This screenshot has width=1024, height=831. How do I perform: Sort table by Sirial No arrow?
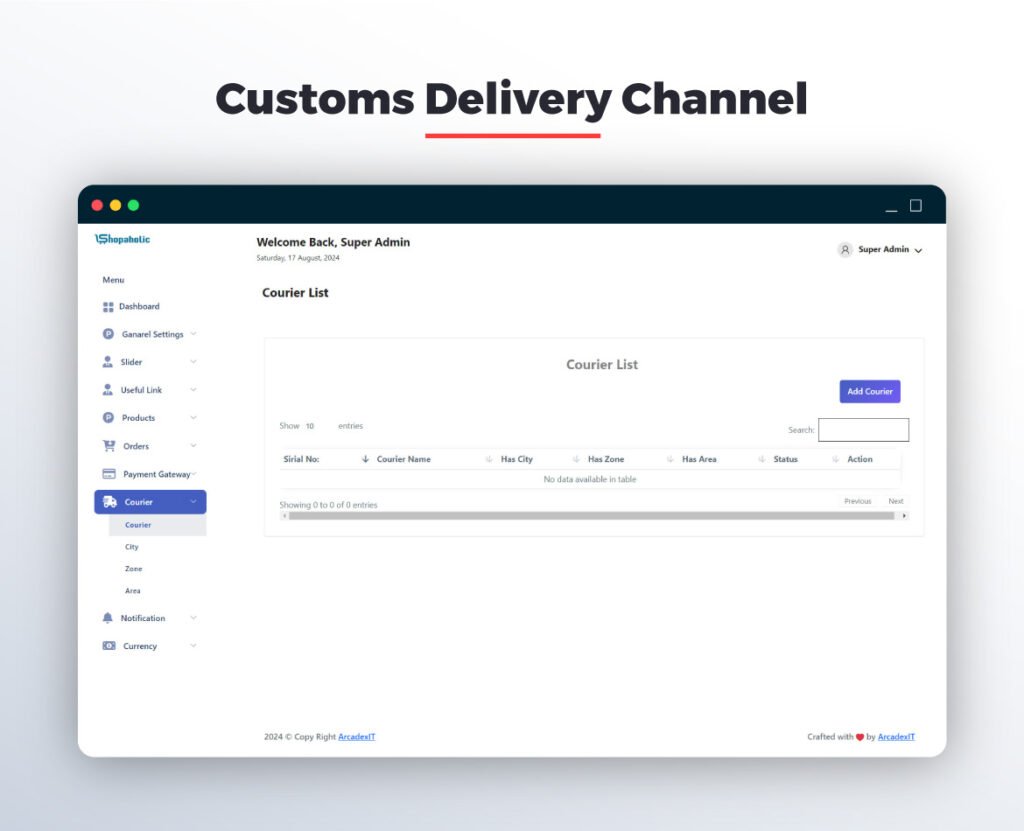[x=365, y=459]
